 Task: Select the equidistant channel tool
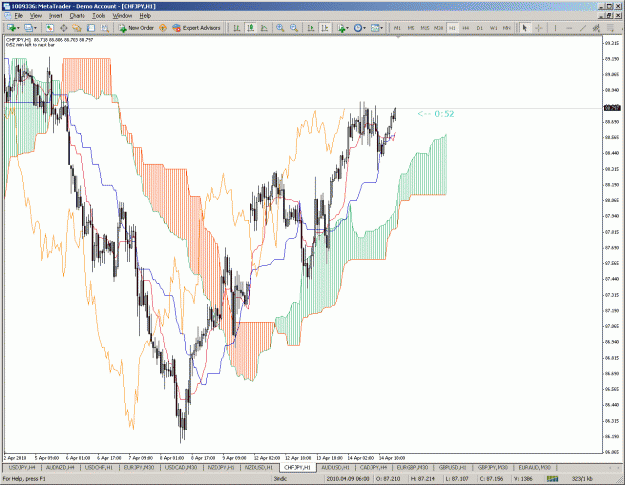coord(596,28)
